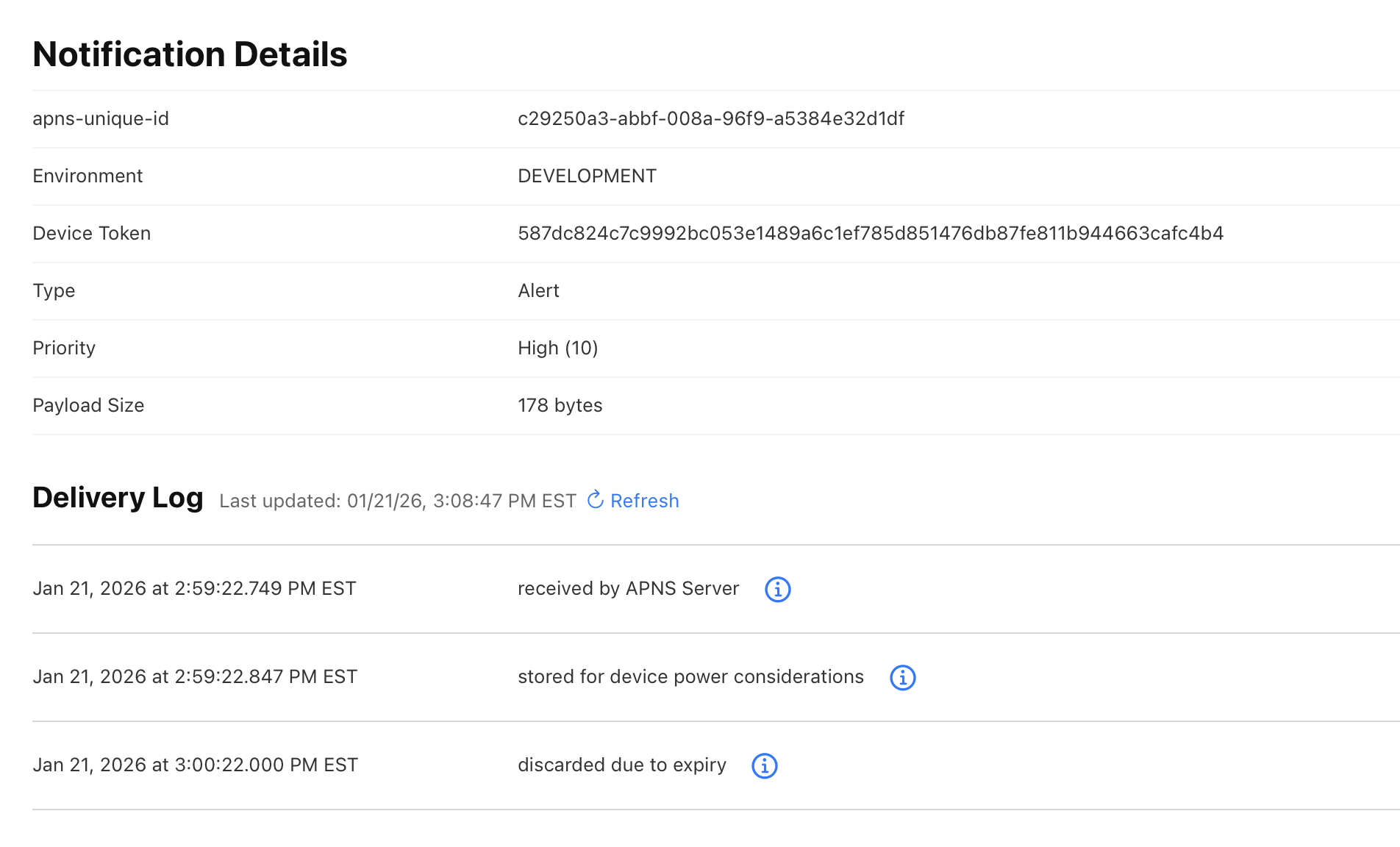
Task: Click the High (10) priority value
Action: coord(557,348)
